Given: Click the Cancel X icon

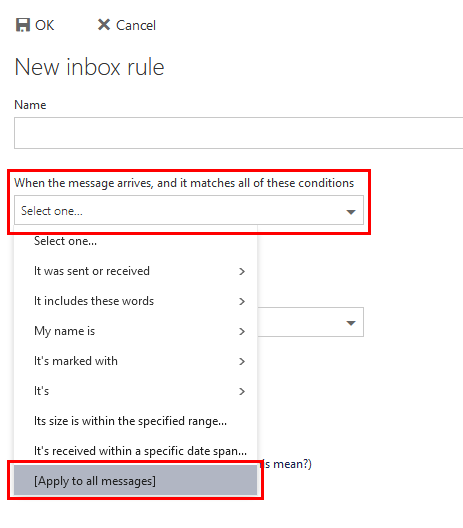Looking at the screenshot, I should coord(104,25).
